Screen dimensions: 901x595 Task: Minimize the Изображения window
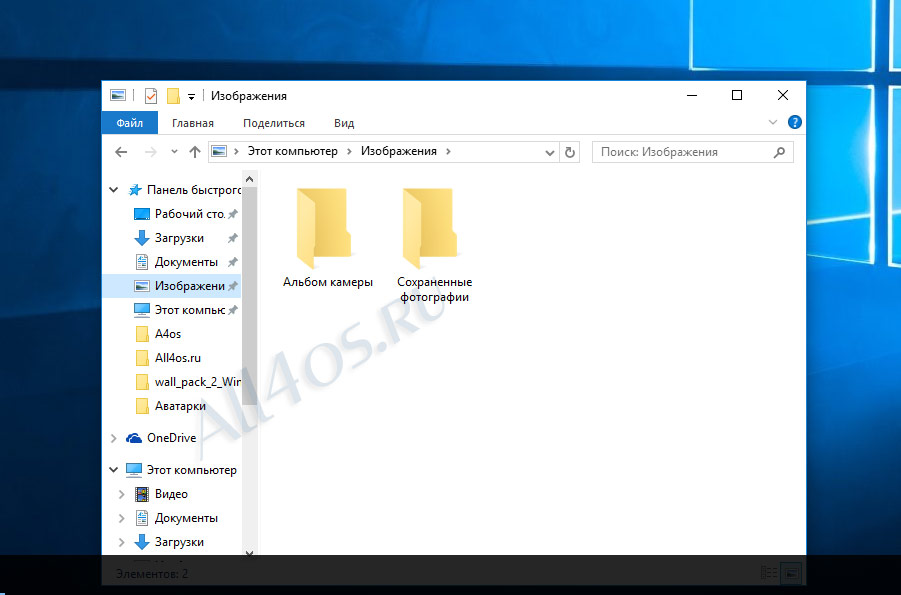point(692,95)
